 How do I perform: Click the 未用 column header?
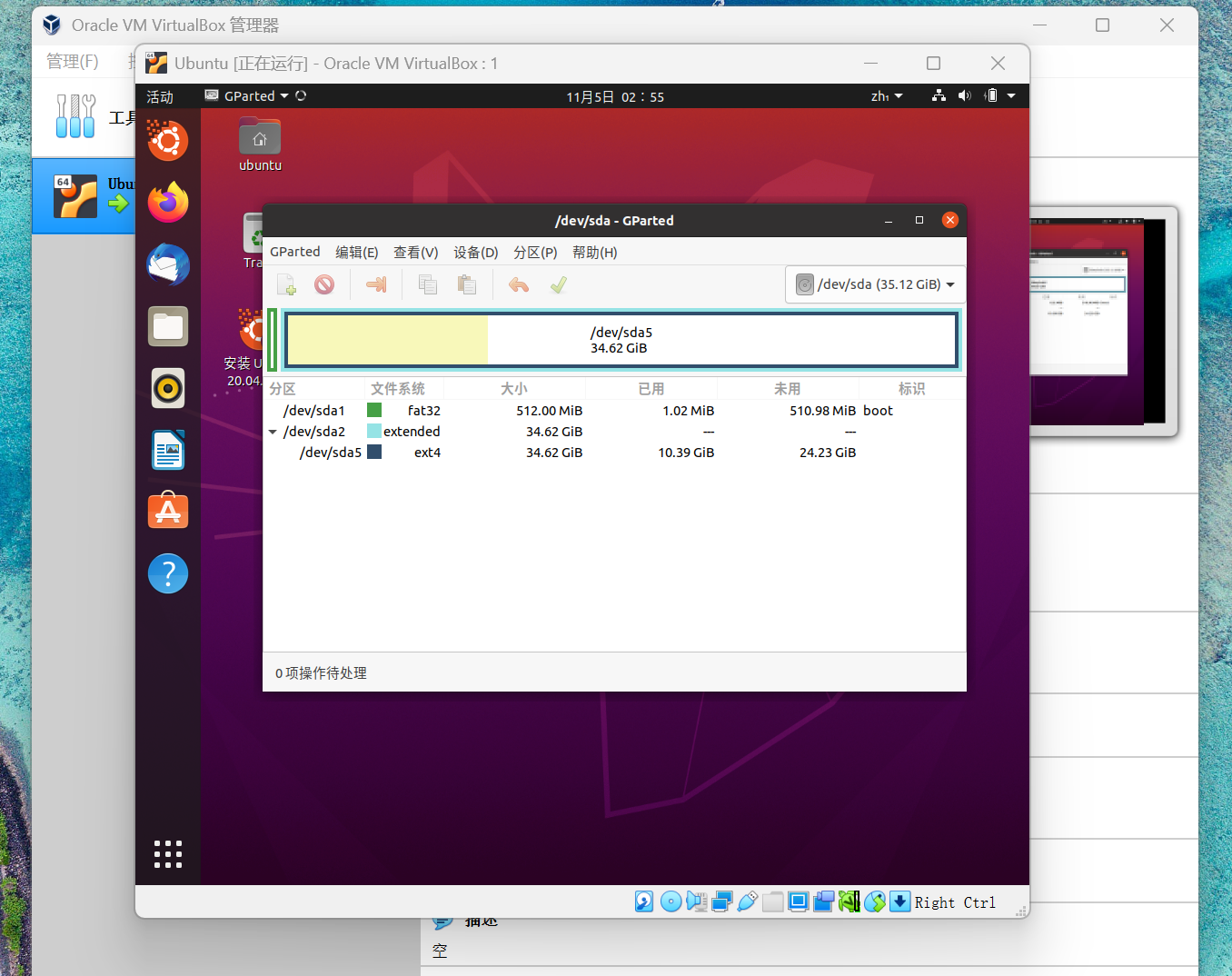tap(788, 389)
